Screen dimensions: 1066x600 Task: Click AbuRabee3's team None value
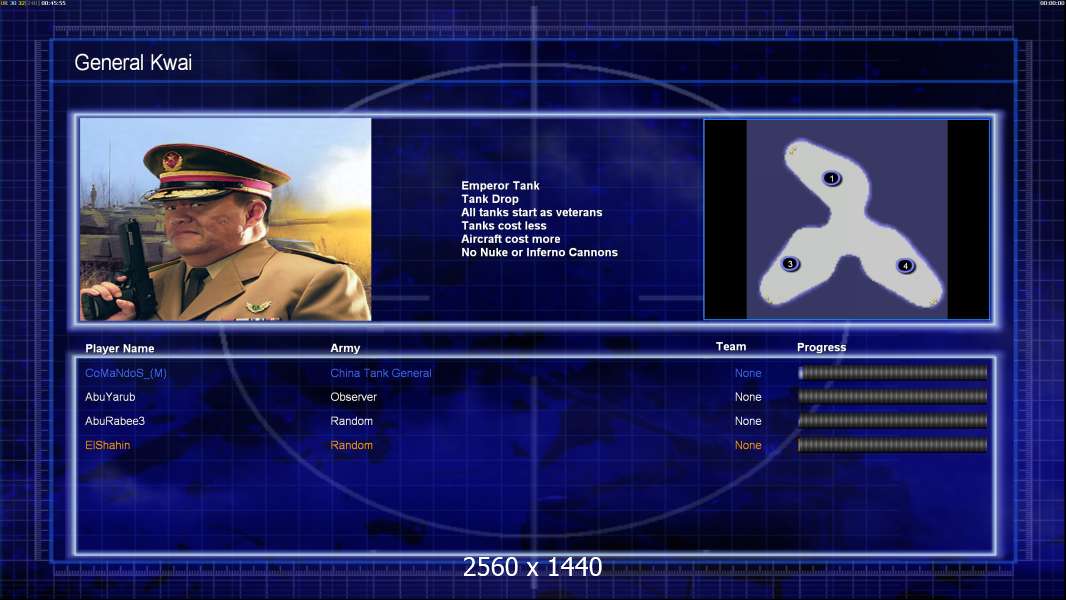748,421
